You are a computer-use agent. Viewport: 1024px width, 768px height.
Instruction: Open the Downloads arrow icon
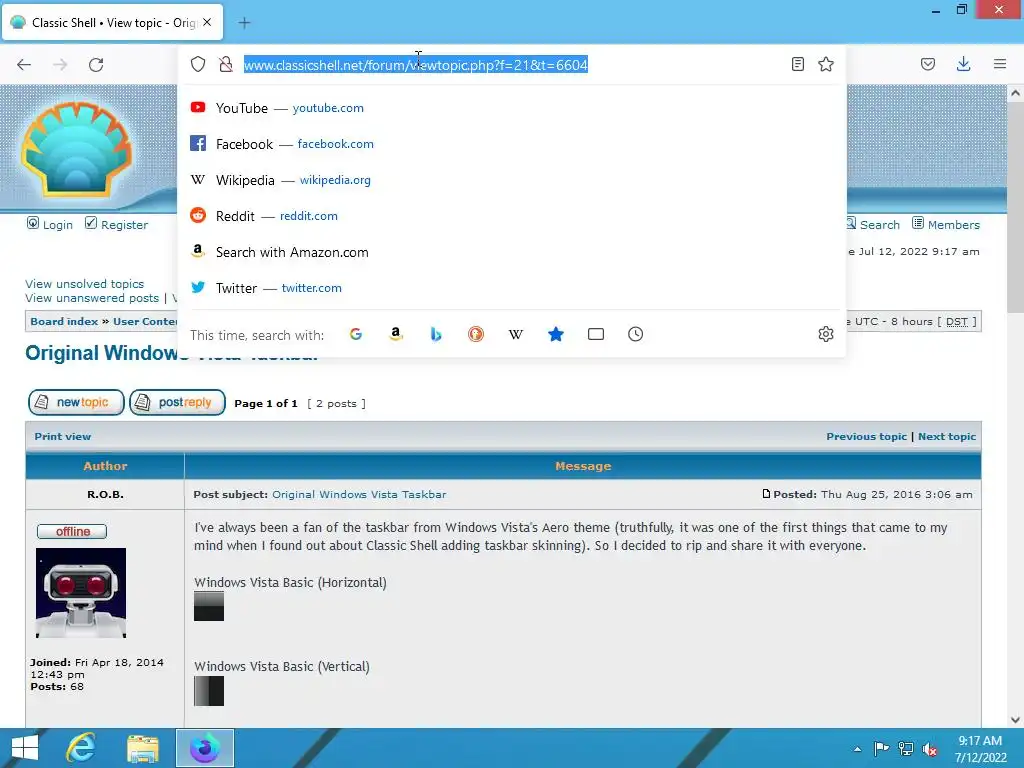(x=963, y=64)
